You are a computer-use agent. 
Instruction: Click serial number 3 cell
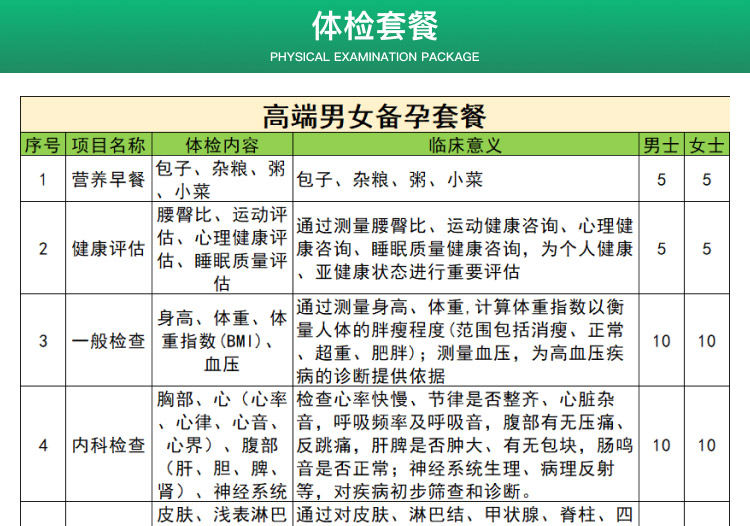[x=43, y=340]
